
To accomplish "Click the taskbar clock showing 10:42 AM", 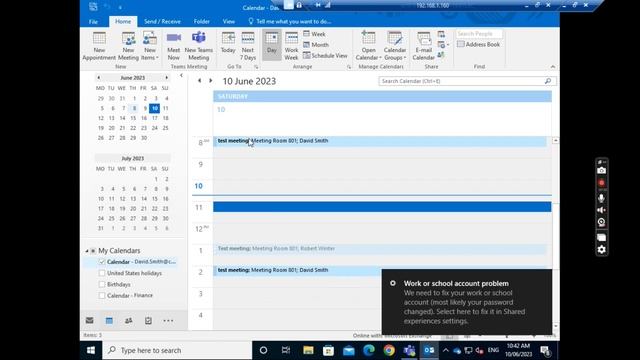I will click(x=518, y=350).
